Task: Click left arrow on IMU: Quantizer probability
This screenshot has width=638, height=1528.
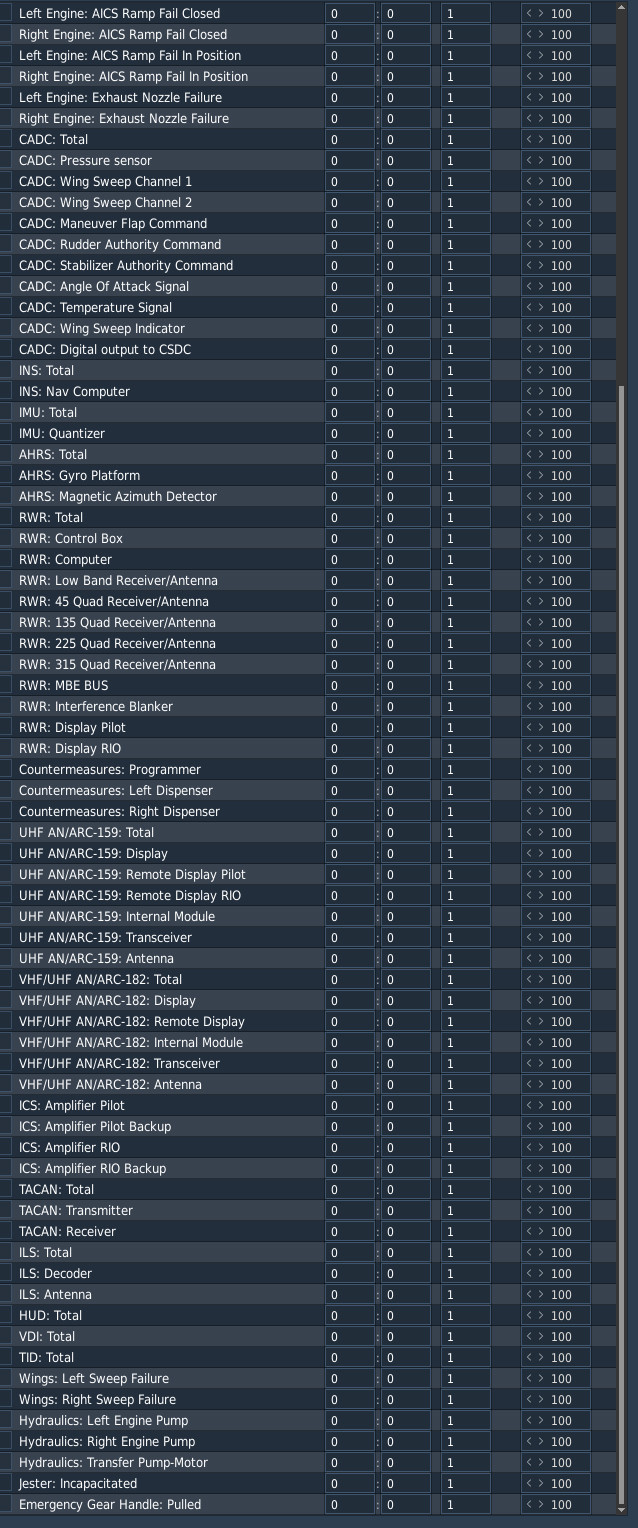Action: point(530,433)
